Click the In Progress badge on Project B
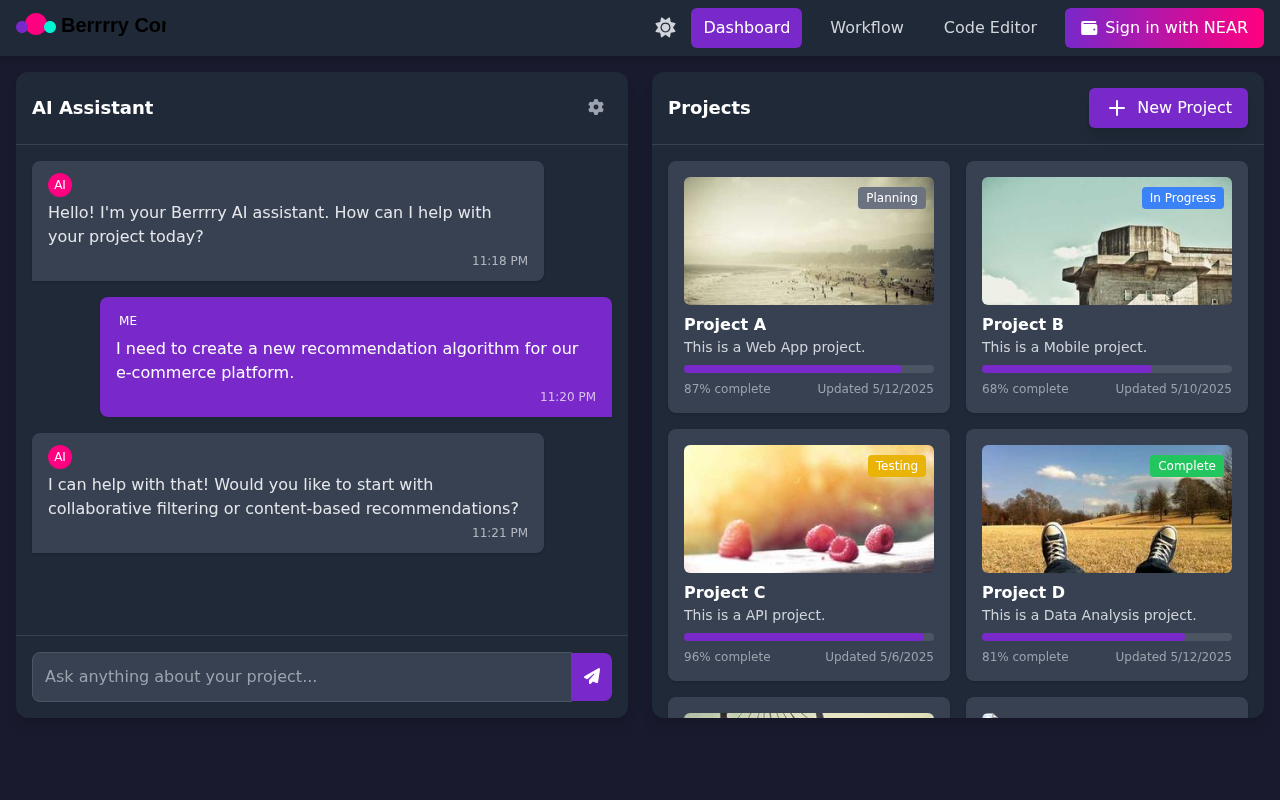 (1182, 198)
